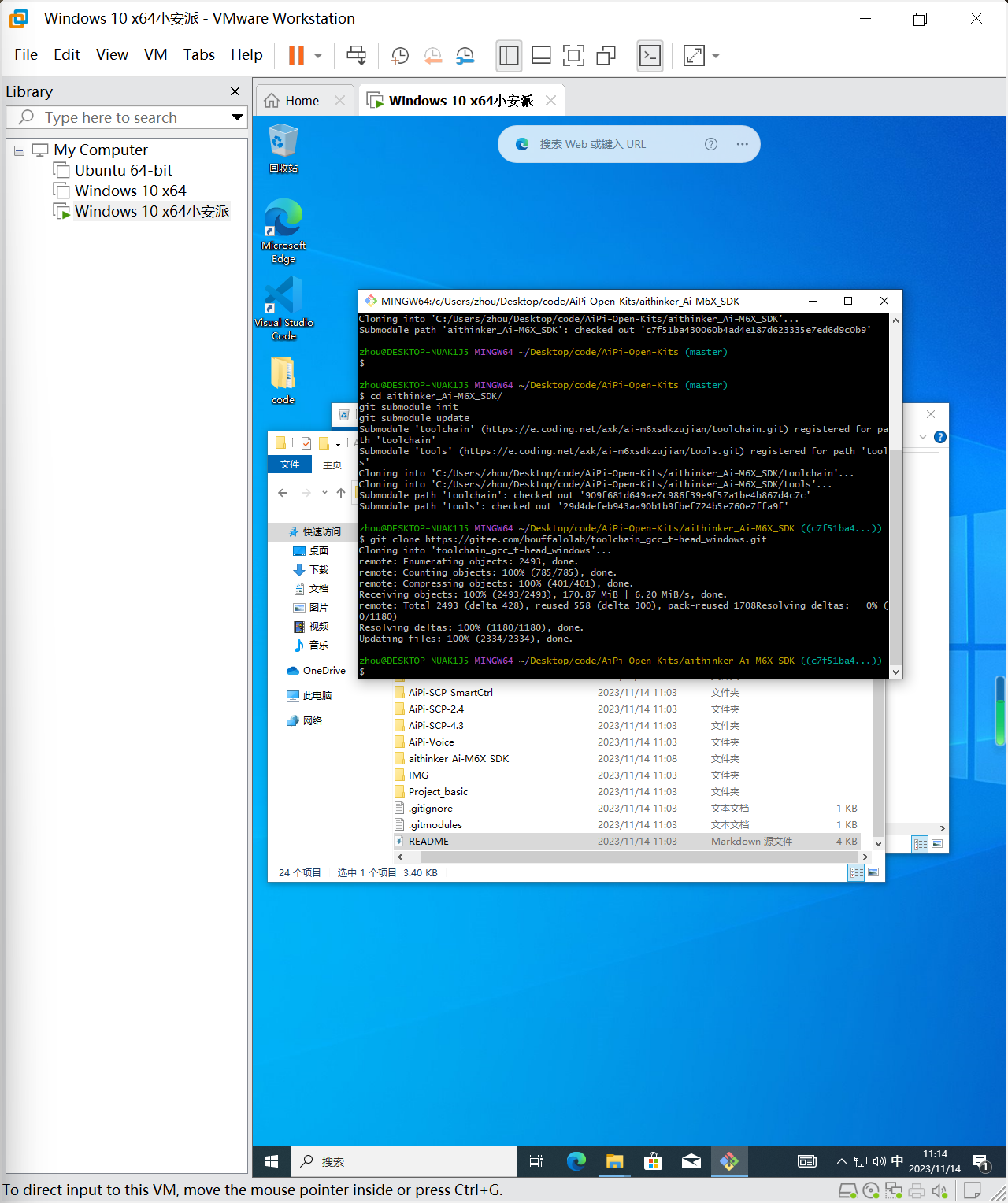Image resolution: width=1008 pixels, height=1203 pixels.
Task: Click the Microsoft Edge desktop shortcut
Action: (x=283, y=231)
